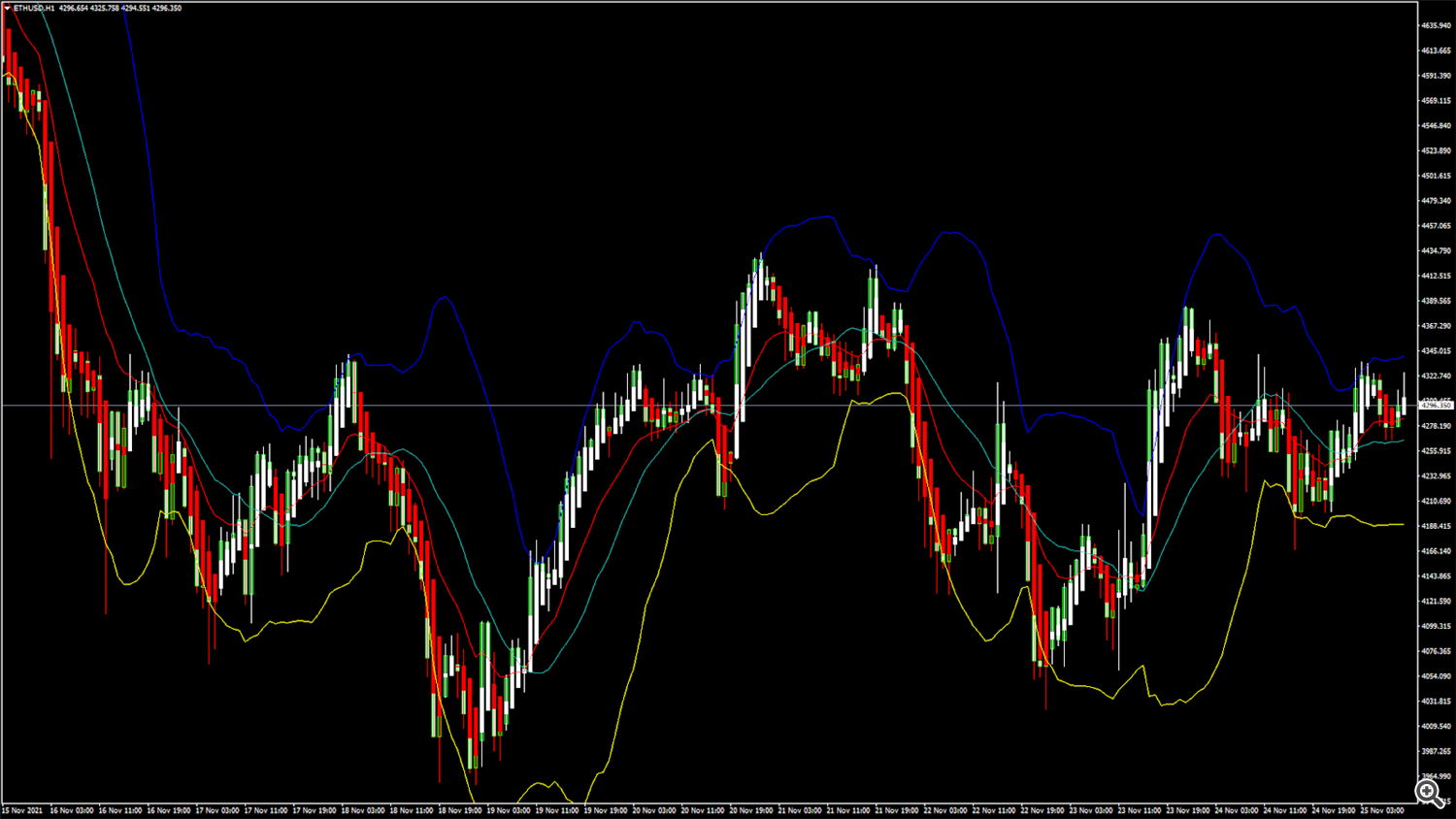This screenshot has width=1456, height=819.
Task: Click the 4210.690 price axis label
Action: 1436,501
